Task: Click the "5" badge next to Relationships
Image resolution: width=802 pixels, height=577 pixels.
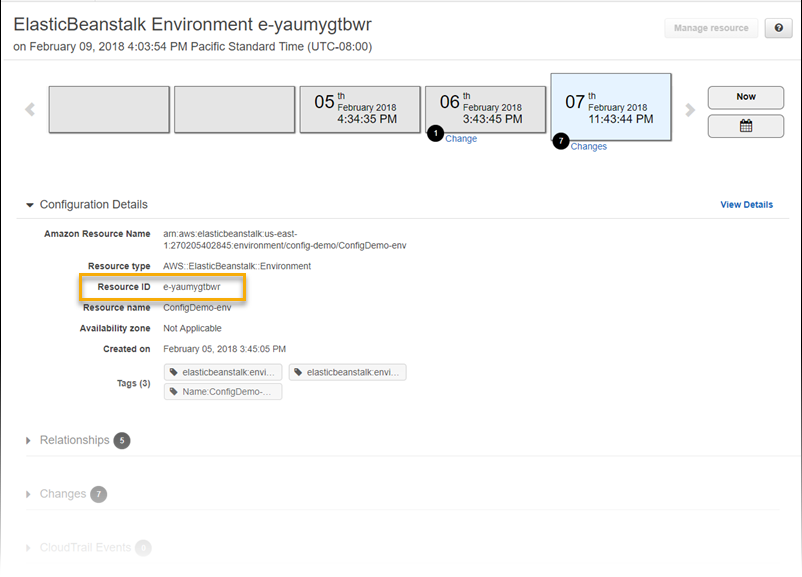Action: pyautogui.click(x=122, y=440)
